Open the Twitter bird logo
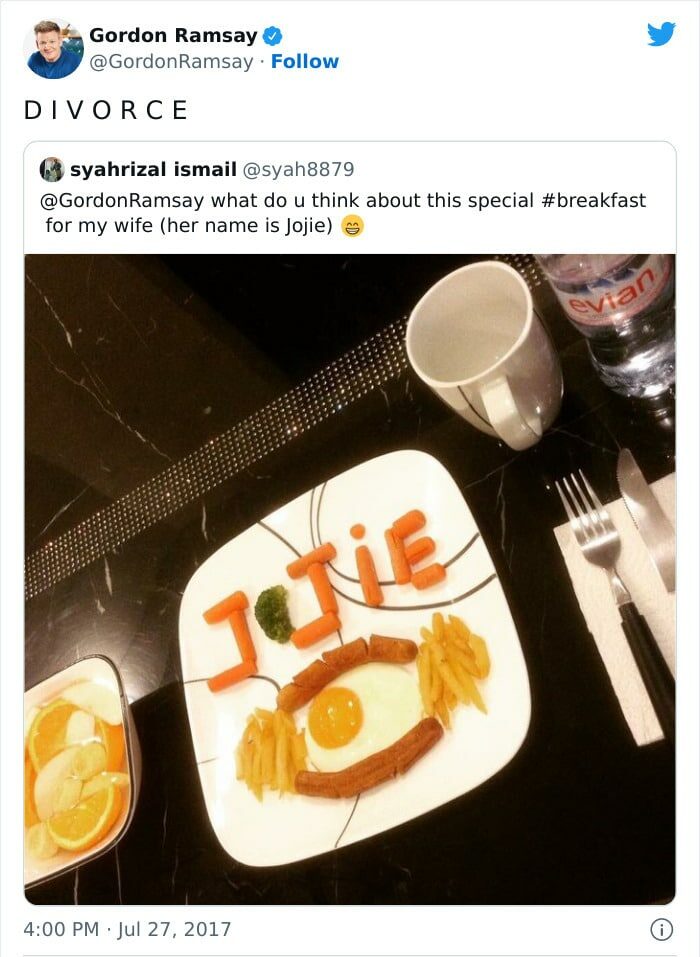 pyautogui.click(x=662, y=34)
